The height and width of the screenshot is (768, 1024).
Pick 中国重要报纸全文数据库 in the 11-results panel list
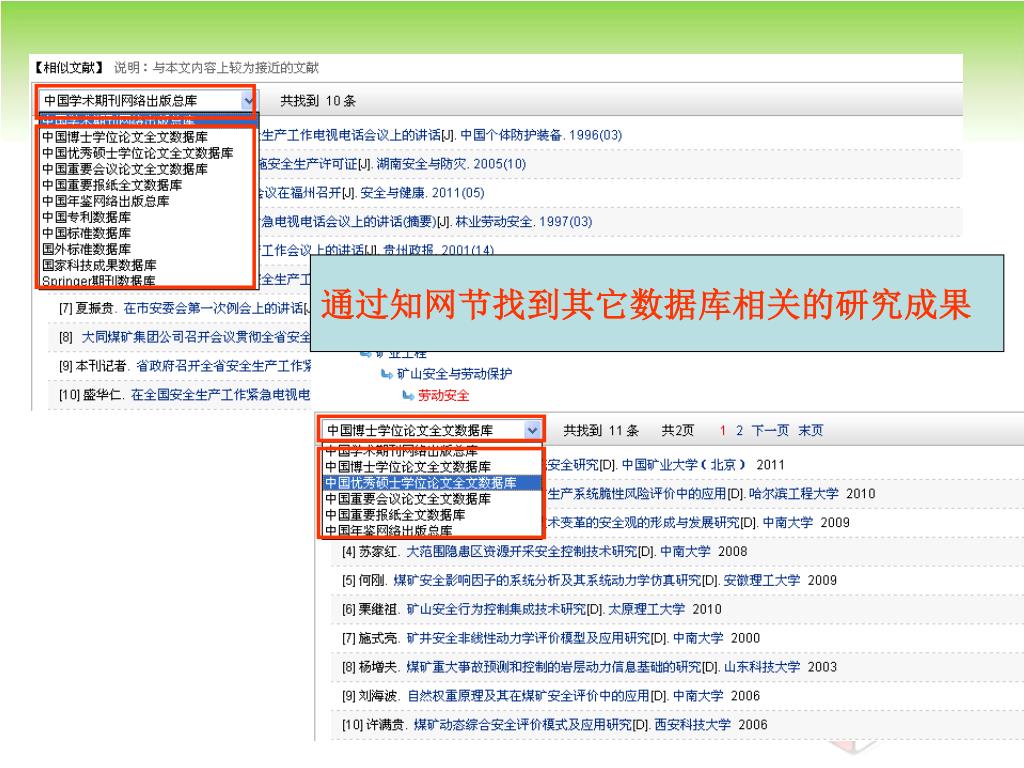pyautogui.click(x=395, y=515)
